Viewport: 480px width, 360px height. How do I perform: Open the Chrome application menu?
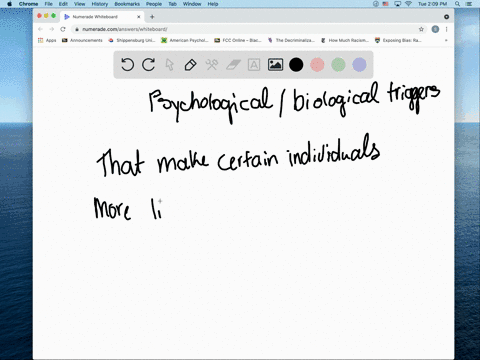click(x=28, y=4)
